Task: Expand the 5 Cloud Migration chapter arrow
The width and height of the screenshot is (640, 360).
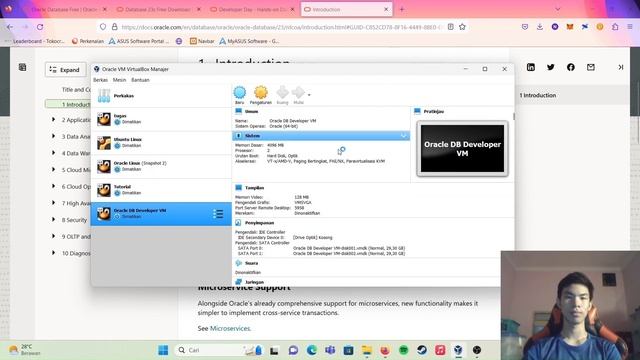Action: (53, 169)
